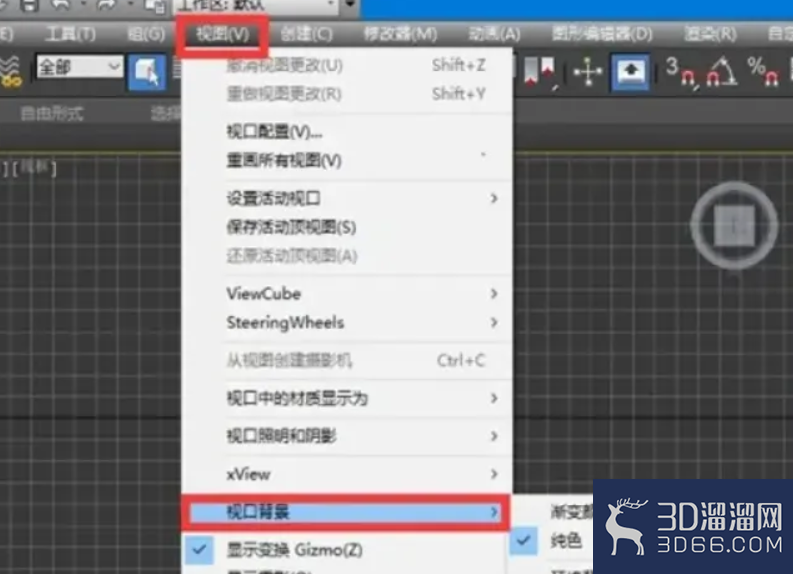Open the 动画(A) menu
Image resolution: width=793 pixels, height=574 pixels.
(x=494, y=34)
